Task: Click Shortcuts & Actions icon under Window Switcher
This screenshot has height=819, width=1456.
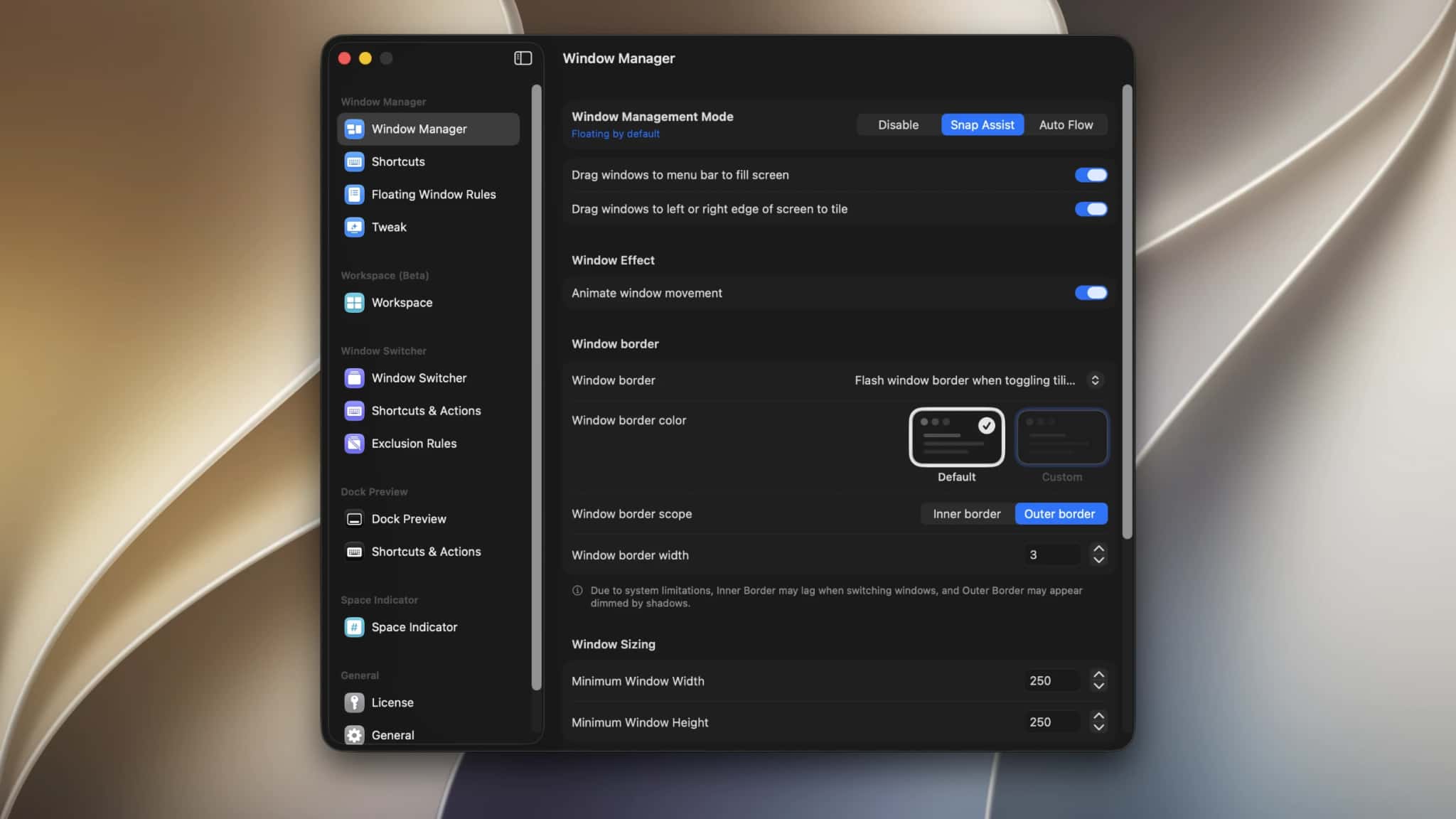Action: pyautogui.click(x=354, y=410)
